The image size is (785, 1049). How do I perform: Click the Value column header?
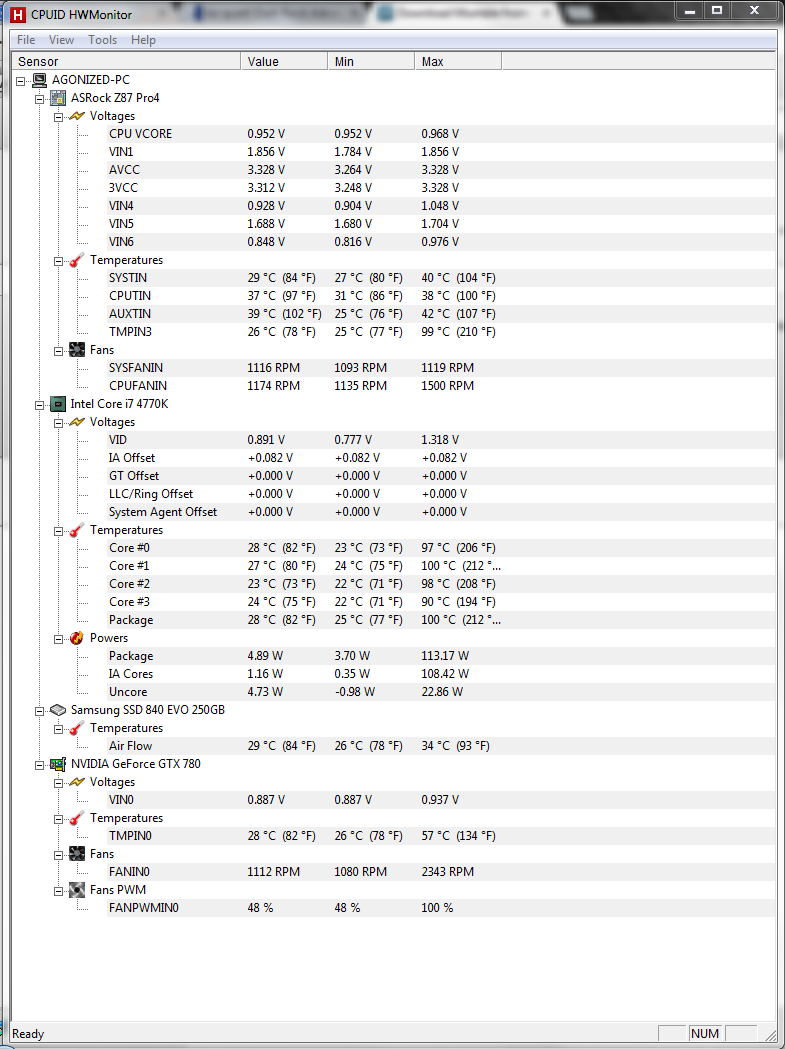click(x=284, y=62)
